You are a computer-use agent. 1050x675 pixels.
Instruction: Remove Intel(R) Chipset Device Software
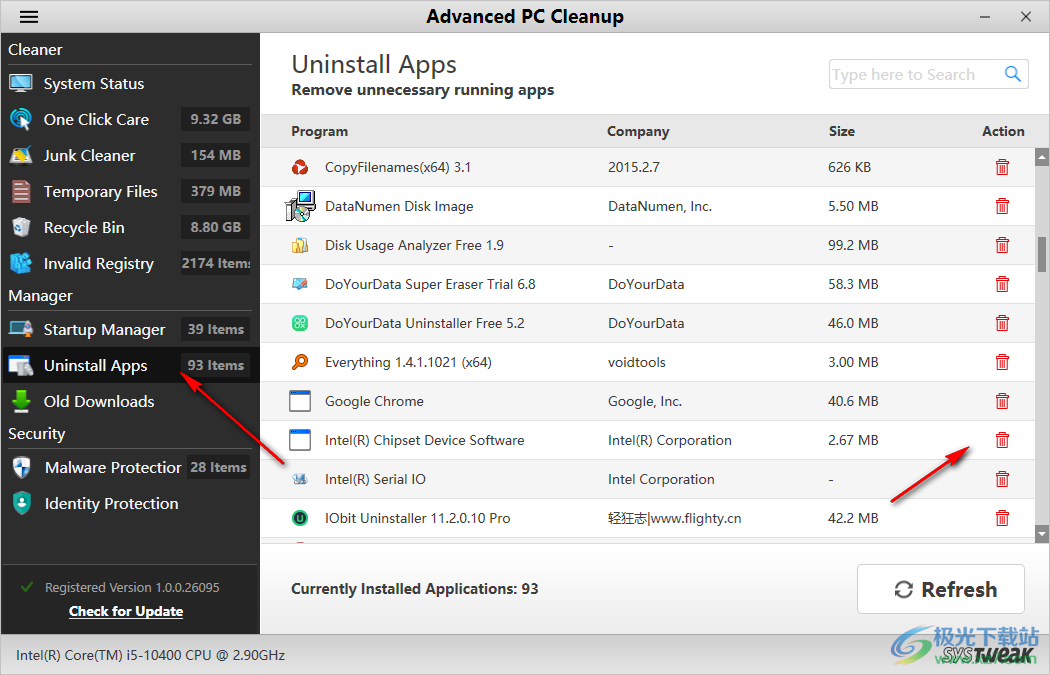pos(1002,440)
